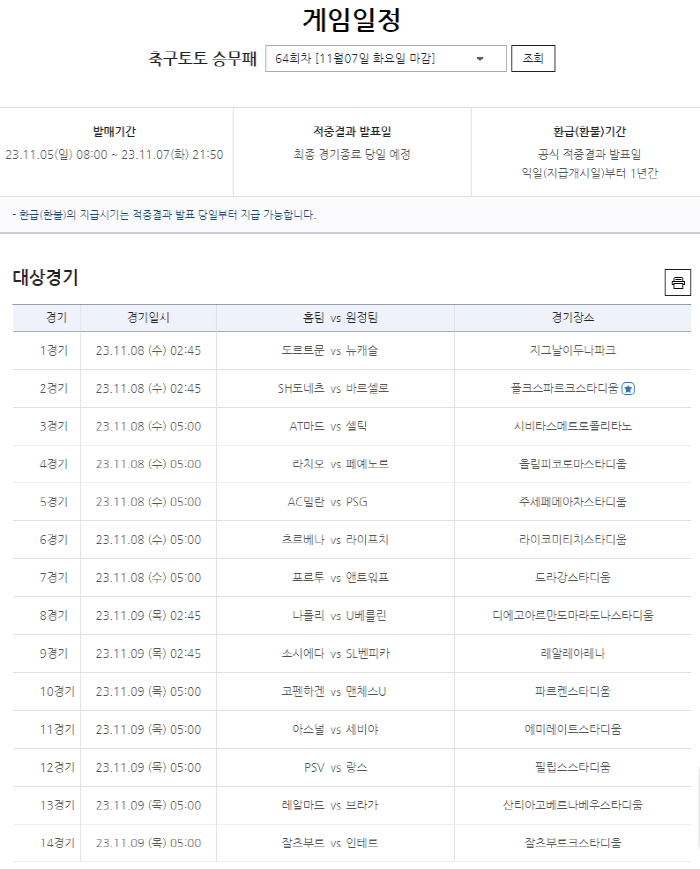Select the match 아스널 vs 세비야
The width and height of the screenshot is (700, 869).
(x=335, y=730)
